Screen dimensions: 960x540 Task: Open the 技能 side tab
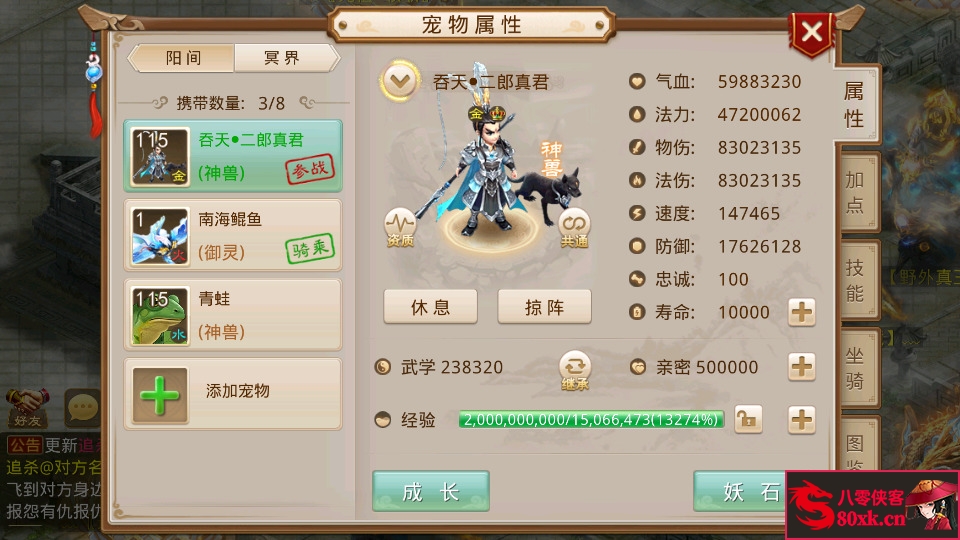[x=855, y=280]
